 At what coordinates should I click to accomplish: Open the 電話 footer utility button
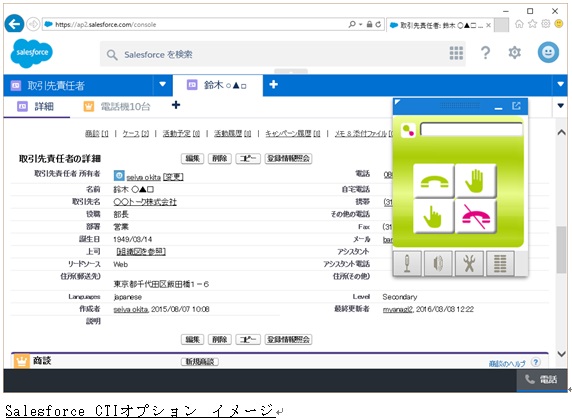(542, 380)
